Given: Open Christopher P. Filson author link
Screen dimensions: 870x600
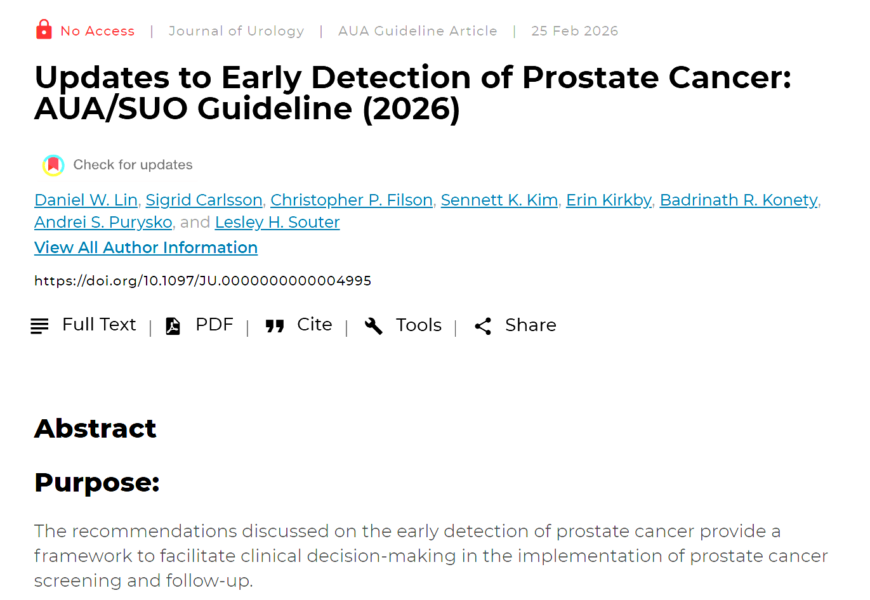Looking at the screenshot, I should point(351,200).
